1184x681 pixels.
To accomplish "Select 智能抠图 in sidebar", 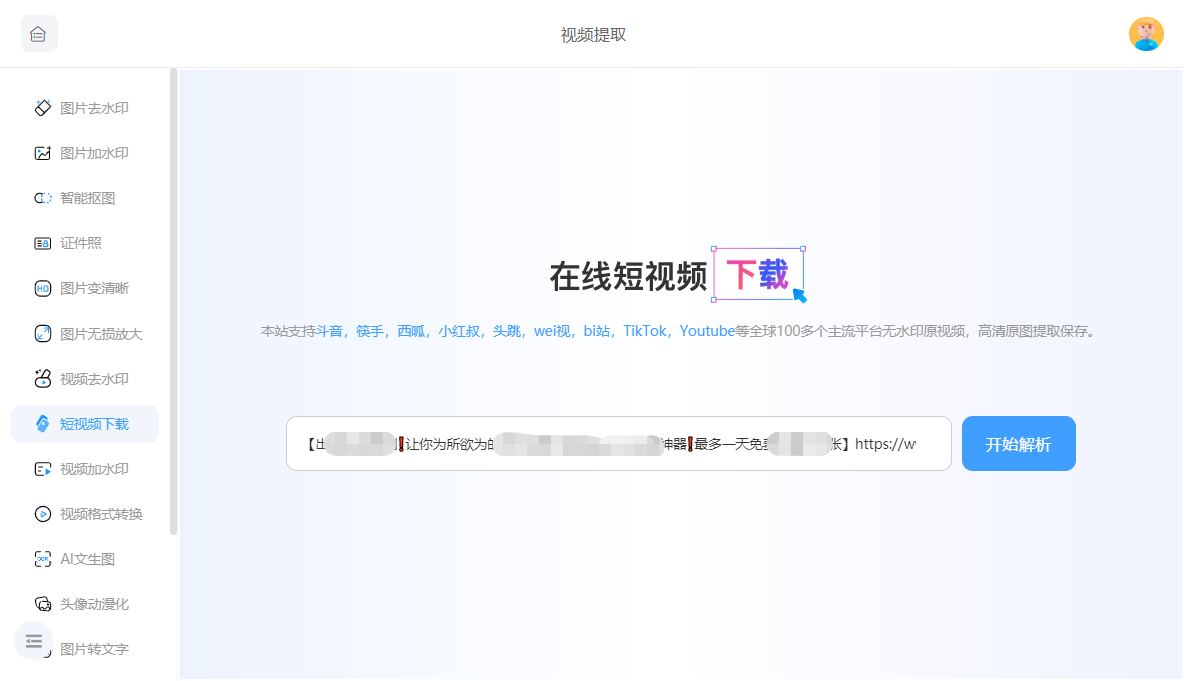I will point(85,198).
